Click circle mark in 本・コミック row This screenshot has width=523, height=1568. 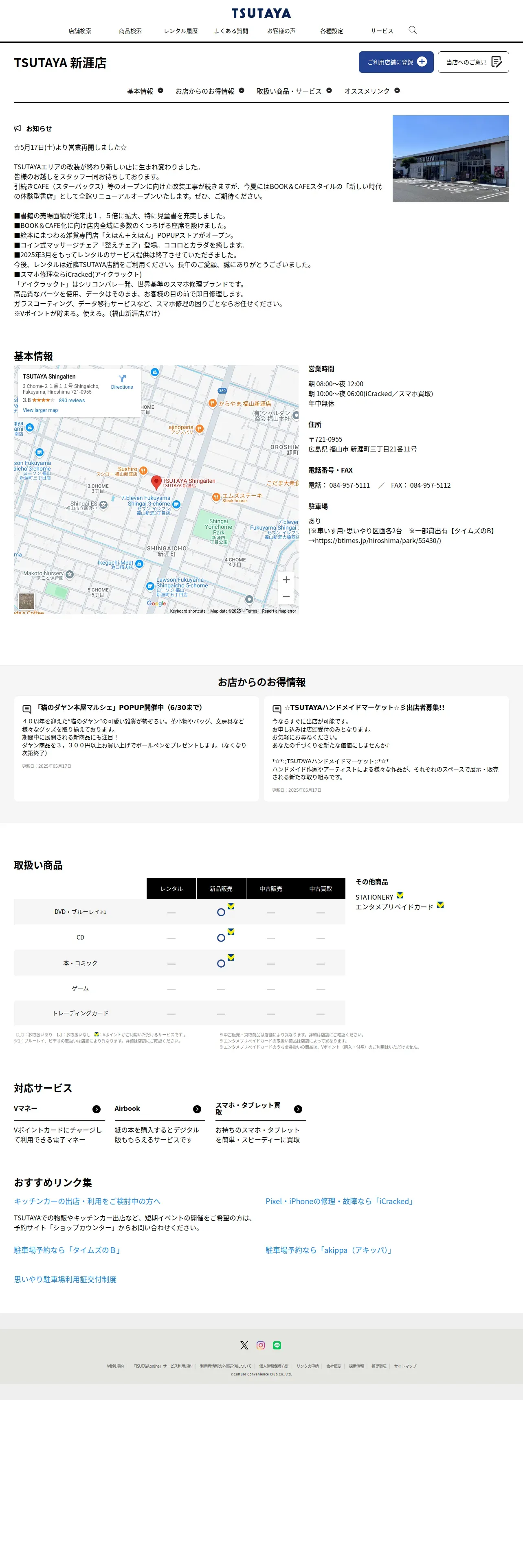pos(221,963)
